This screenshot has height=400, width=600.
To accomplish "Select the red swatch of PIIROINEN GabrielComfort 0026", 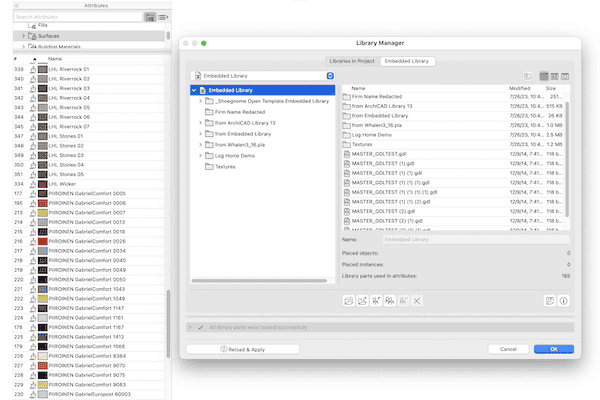I will coord(42,242).
